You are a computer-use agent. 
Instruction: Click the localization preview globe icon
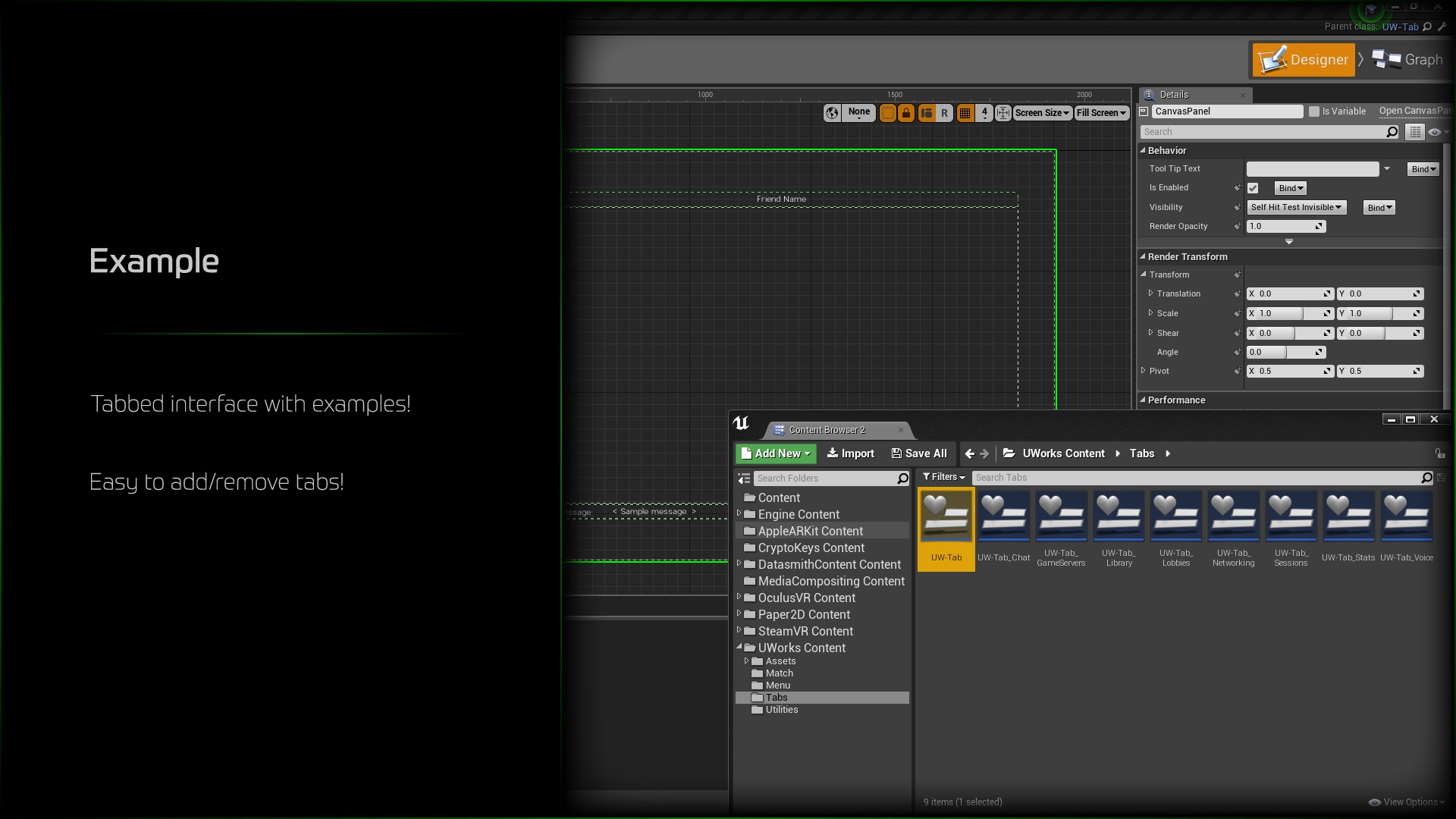(x=832, y=113)
